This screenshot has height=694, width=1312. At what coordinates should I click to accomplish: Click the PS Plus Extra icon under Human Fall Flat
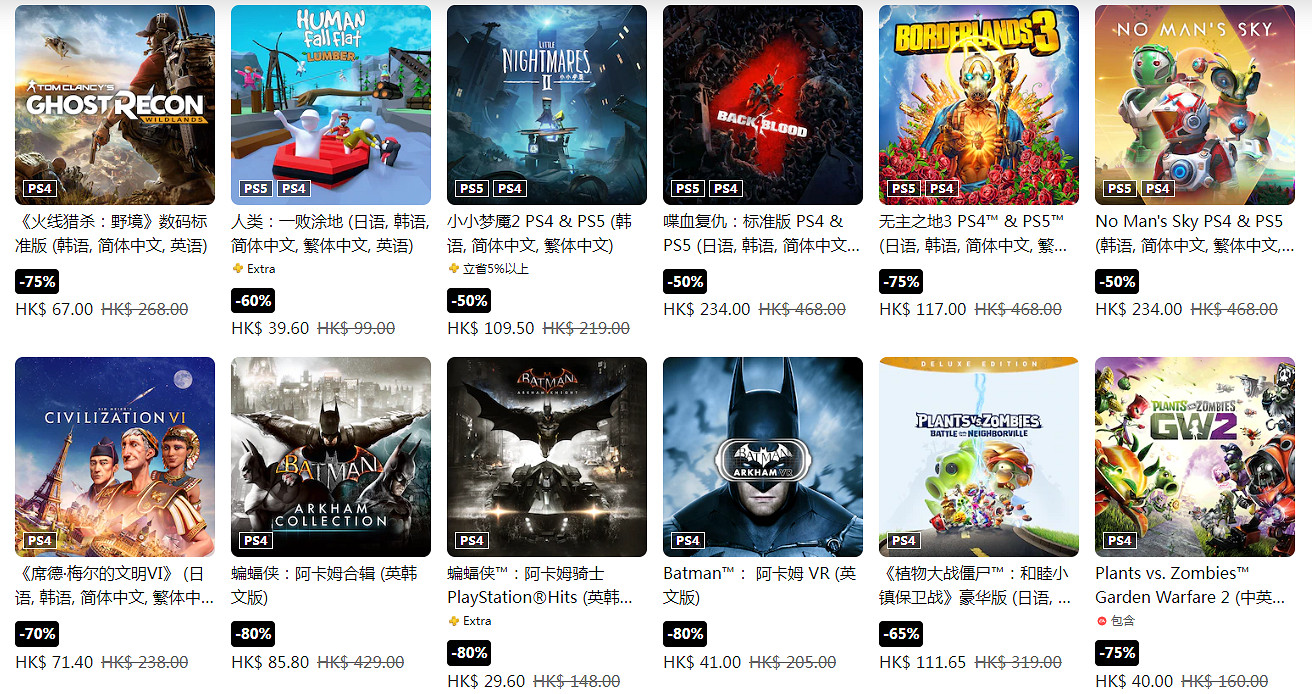tap(237, 269)
